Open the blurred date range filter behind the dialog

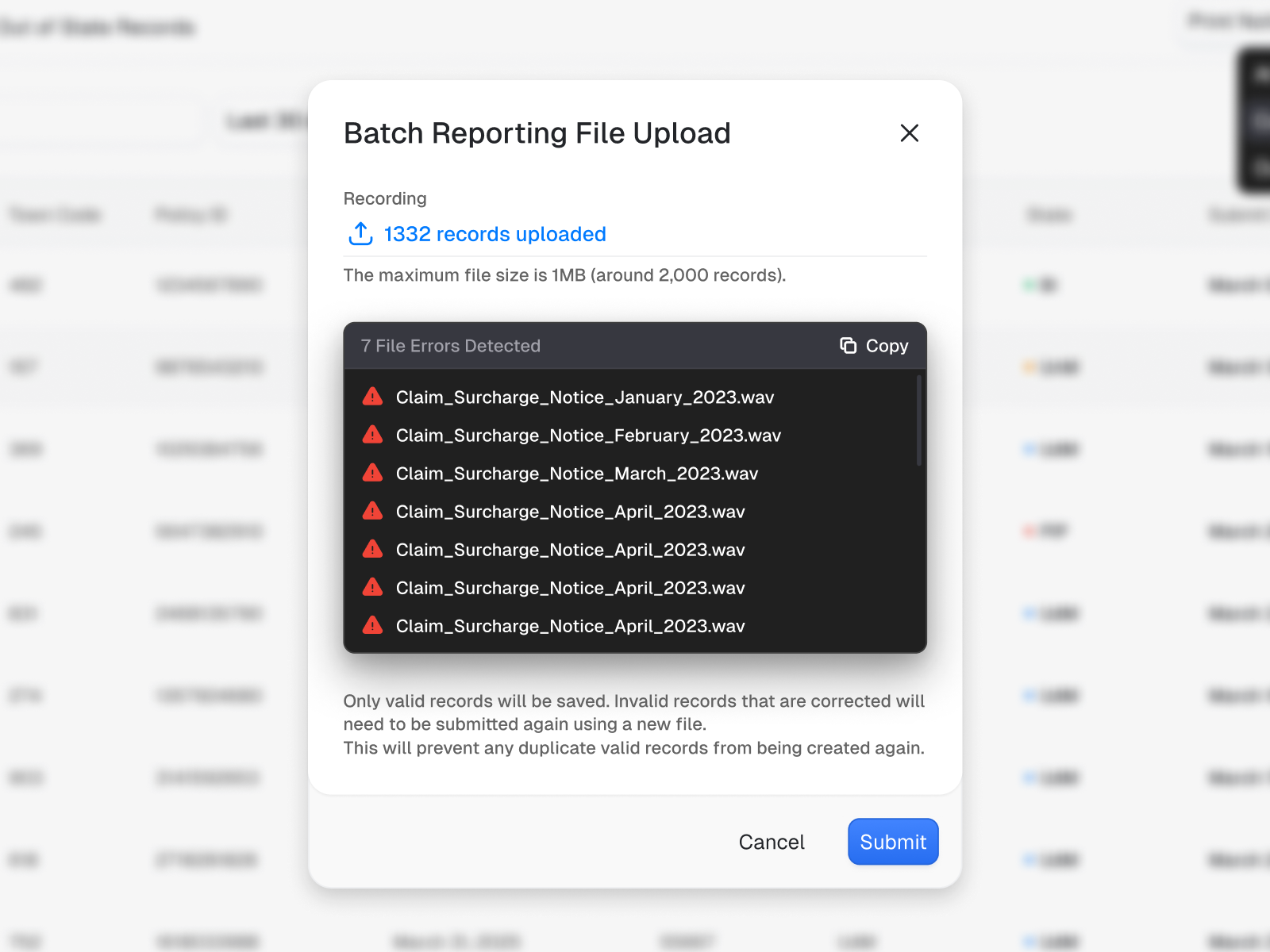click(262, 119)
